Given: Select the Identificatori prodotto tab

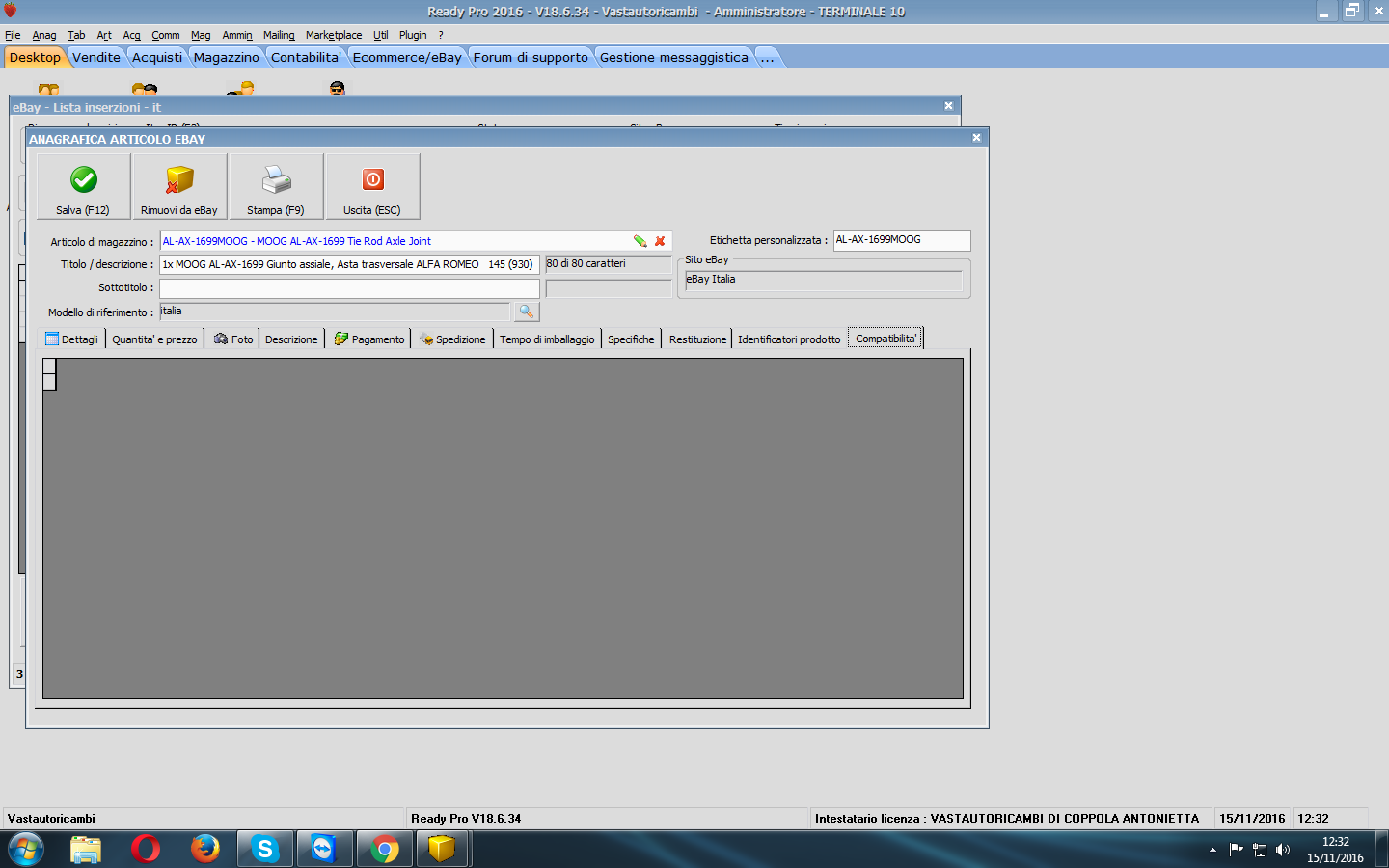Looking at the screenshot, I should pyautogui.click(x=789, y=339).
